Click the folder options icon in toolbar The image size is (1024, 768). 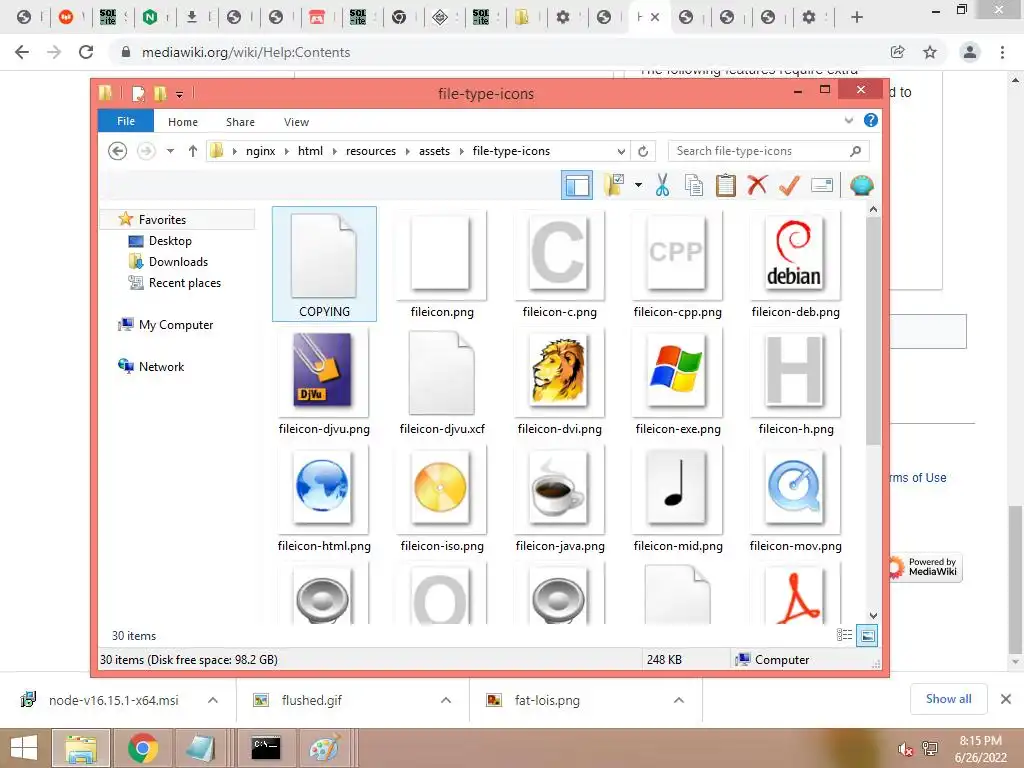pyautogui.click(x=614, y=185)
